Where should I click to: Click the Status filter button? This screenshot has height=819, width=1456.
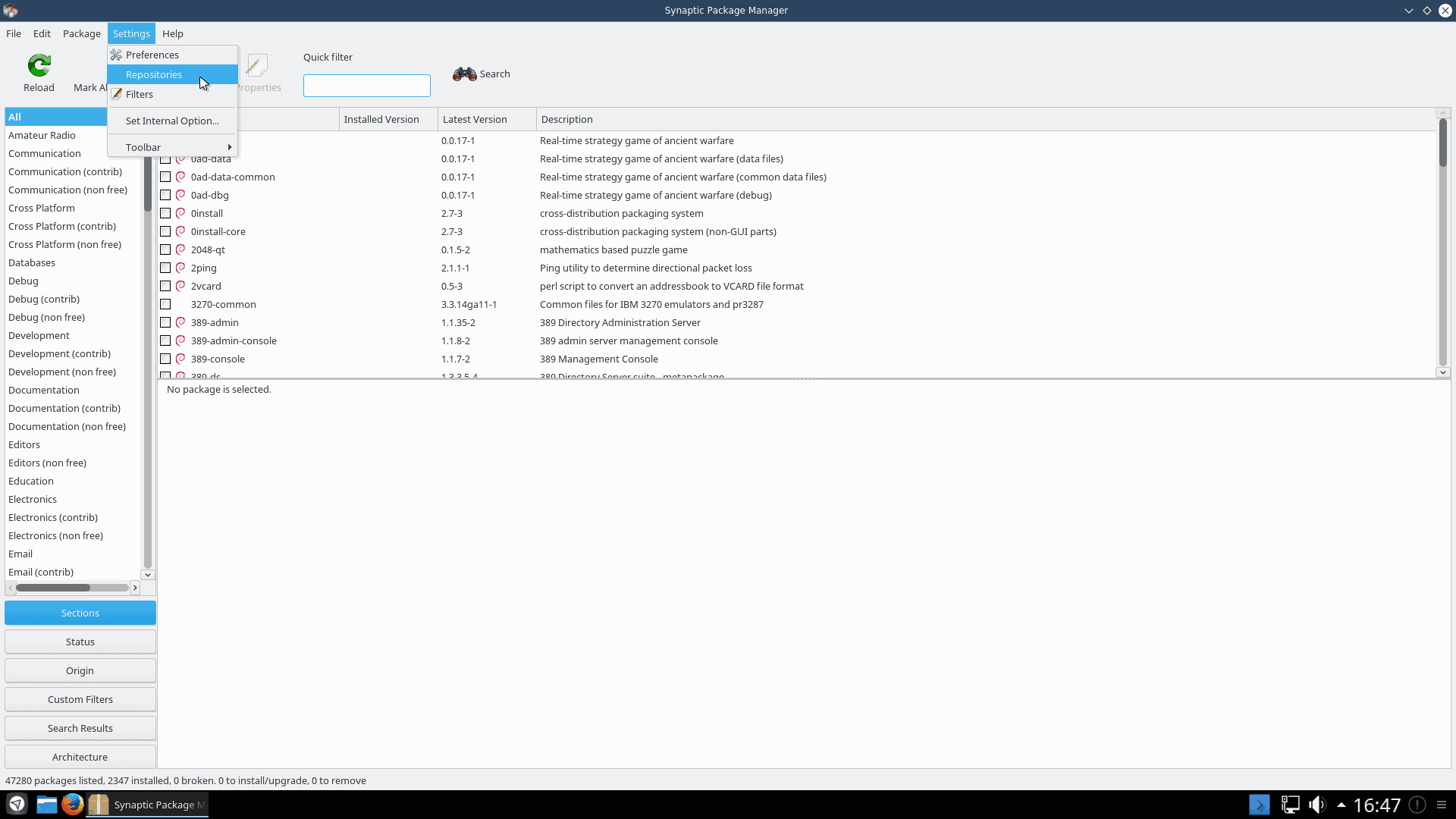click(80, 642)
